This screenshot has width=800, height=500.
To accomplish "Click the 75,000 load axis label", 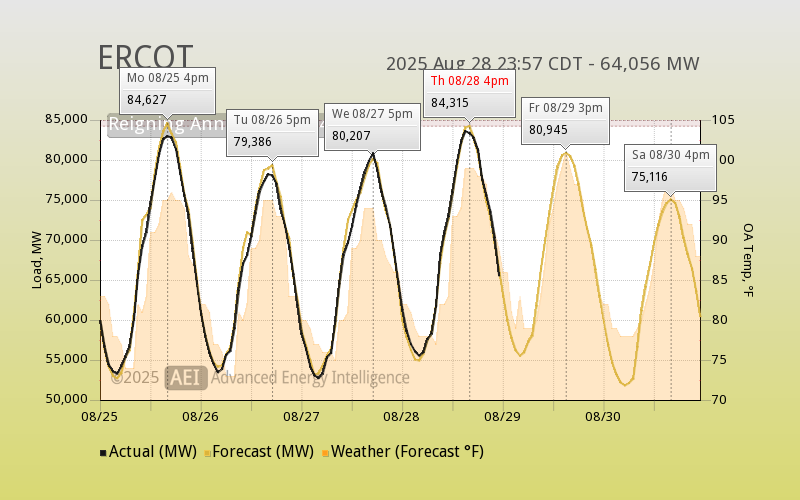I will click(x=66, y=199).
